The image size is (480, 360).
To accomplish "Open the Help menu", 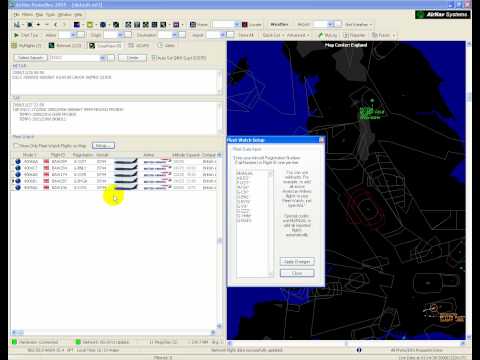I will 78,15.
